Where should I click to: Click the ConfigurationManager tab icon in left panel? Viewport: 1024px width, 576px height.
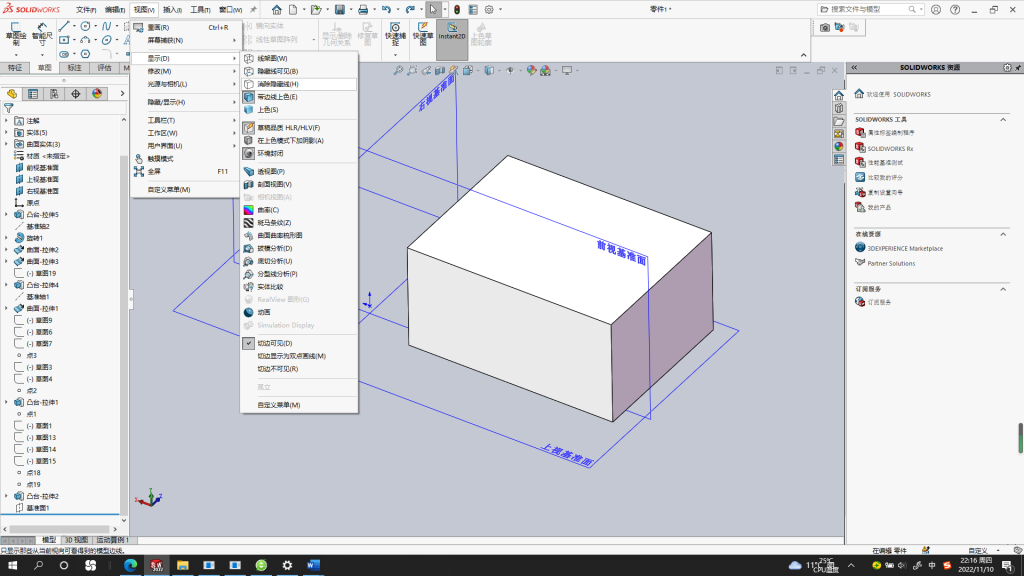coord(54,94)
